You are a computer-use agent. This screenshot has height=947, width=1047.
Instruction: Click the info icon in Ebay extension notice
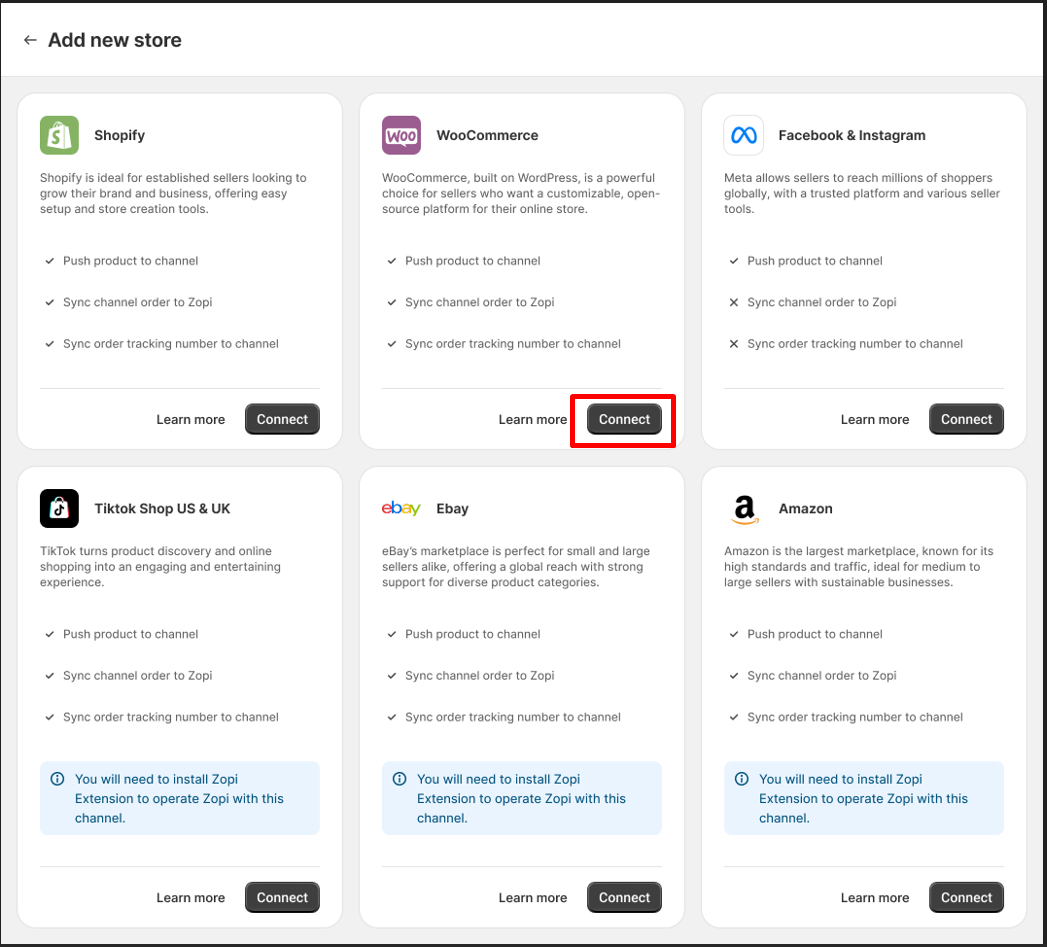tap(399, 779)
